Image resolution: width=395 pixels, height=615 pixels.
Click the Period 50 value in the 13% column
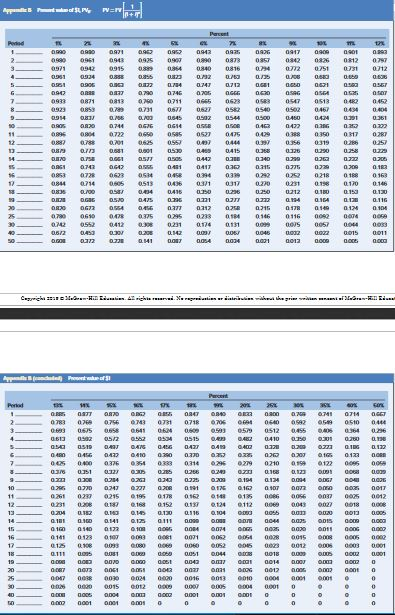pyautogui.click(x=58, y=603)
